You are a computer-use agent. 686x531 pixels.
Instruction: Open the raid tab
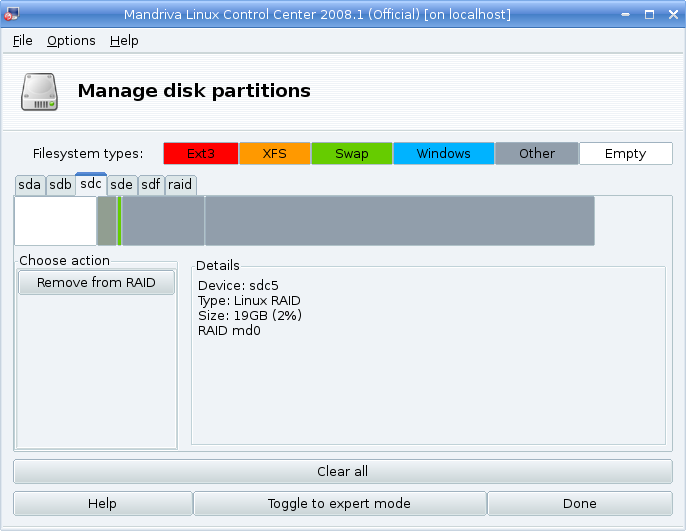click(180, 185)
